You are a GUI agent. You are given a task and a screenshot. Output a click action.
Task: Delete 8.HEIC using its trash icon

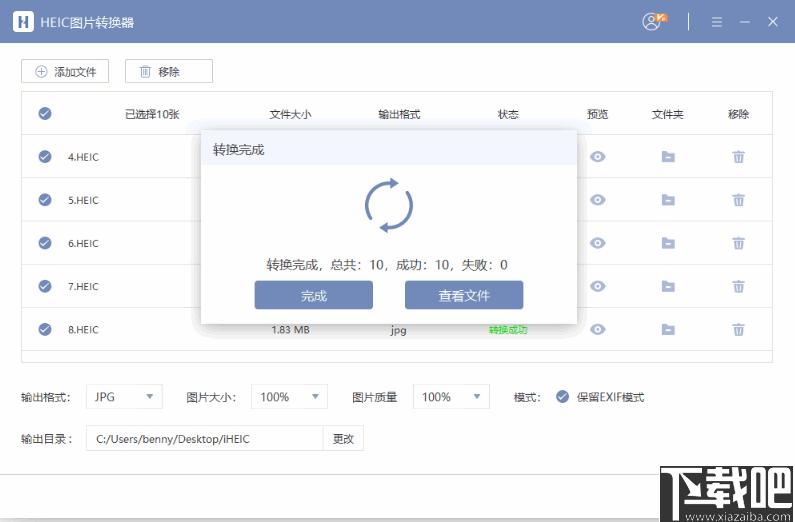739,329
